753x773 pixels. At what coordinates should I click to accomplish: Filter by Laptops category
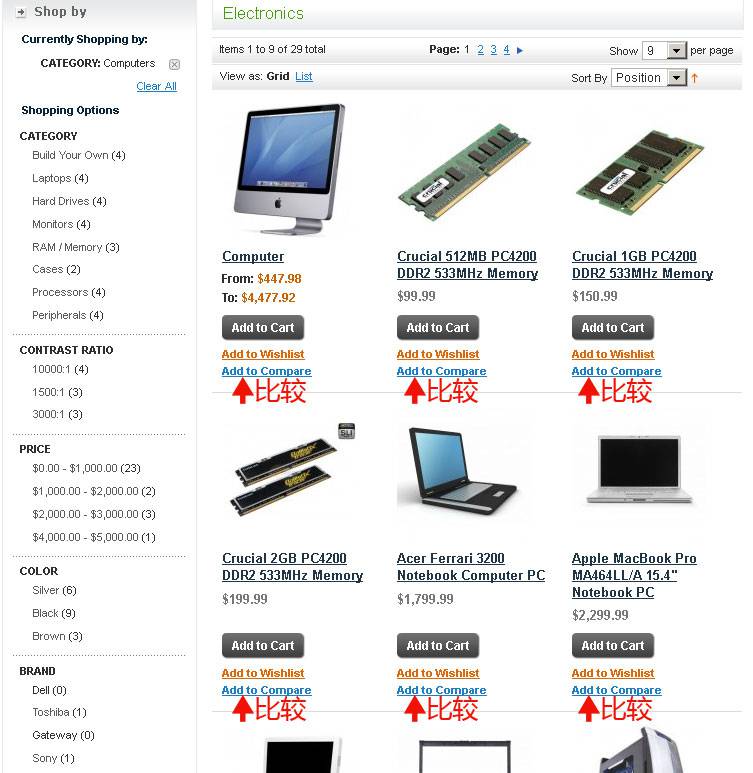[x=60, y=178]
